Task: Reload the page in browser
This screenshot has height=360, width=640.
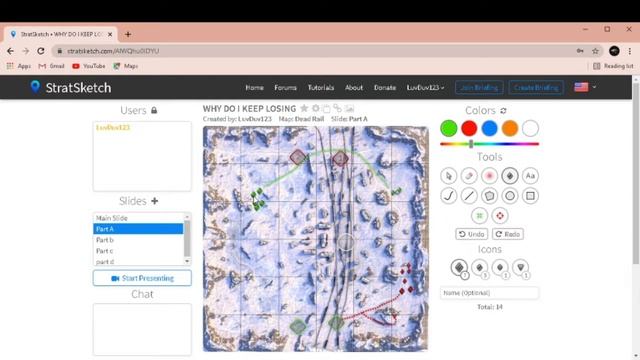Action: [x=41, y=51]
